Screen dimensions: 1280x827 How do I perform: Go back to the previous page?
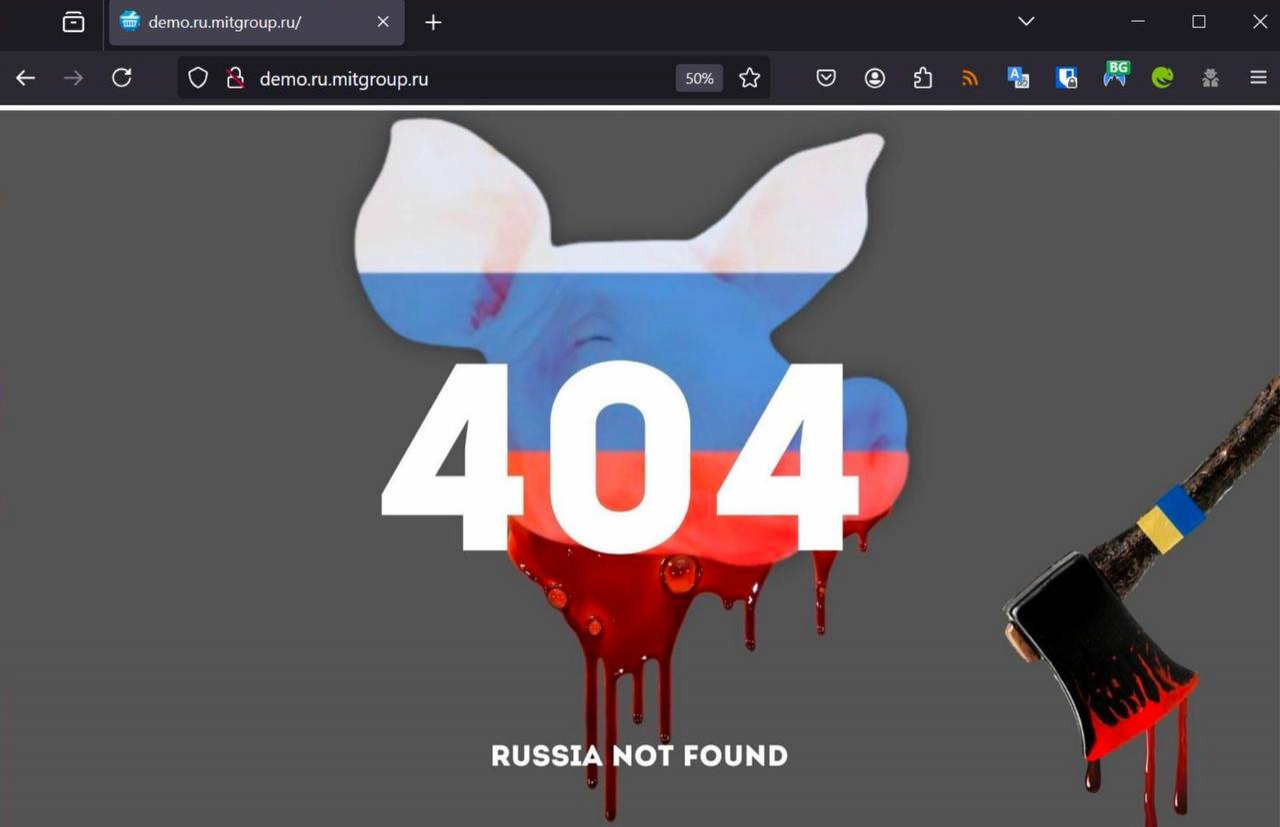click(x=26, y=78)
